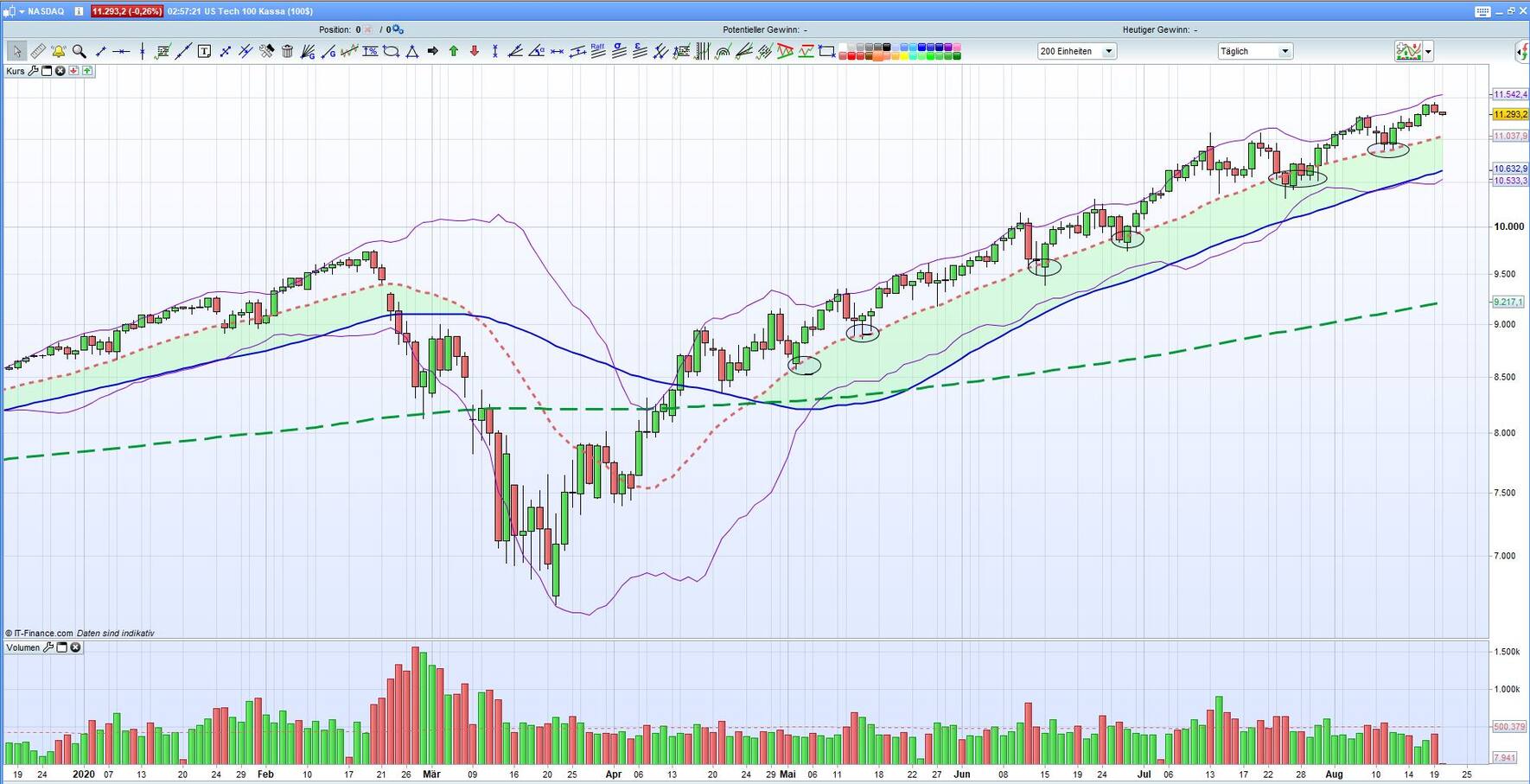This screenshot has width=1530, height=784.
Task: Select the triangle drawing tool
Action: tap(412, 51)
